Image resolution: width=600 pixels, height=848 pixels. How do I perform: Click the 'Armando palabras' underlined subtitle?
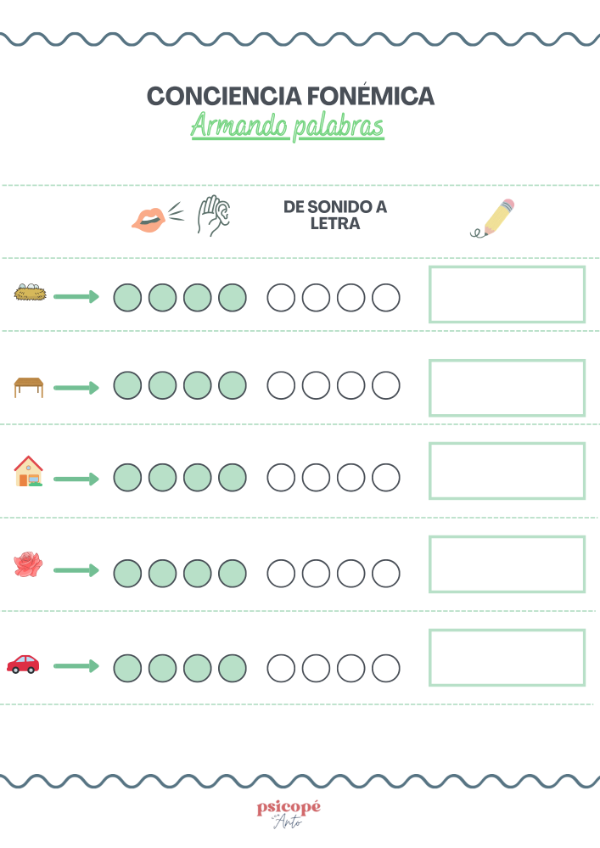click(287, 126)
